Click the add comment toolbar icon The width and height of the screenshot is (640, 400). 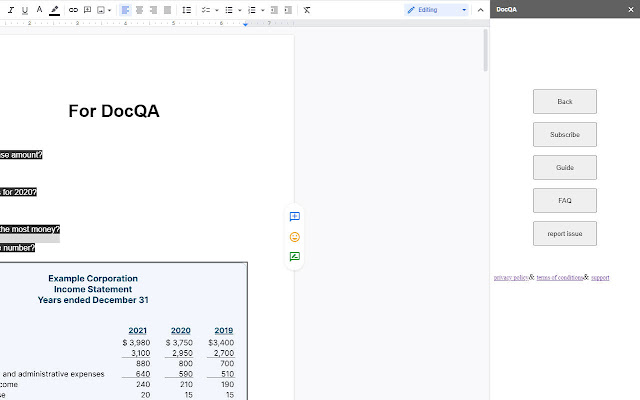point(87,10)
